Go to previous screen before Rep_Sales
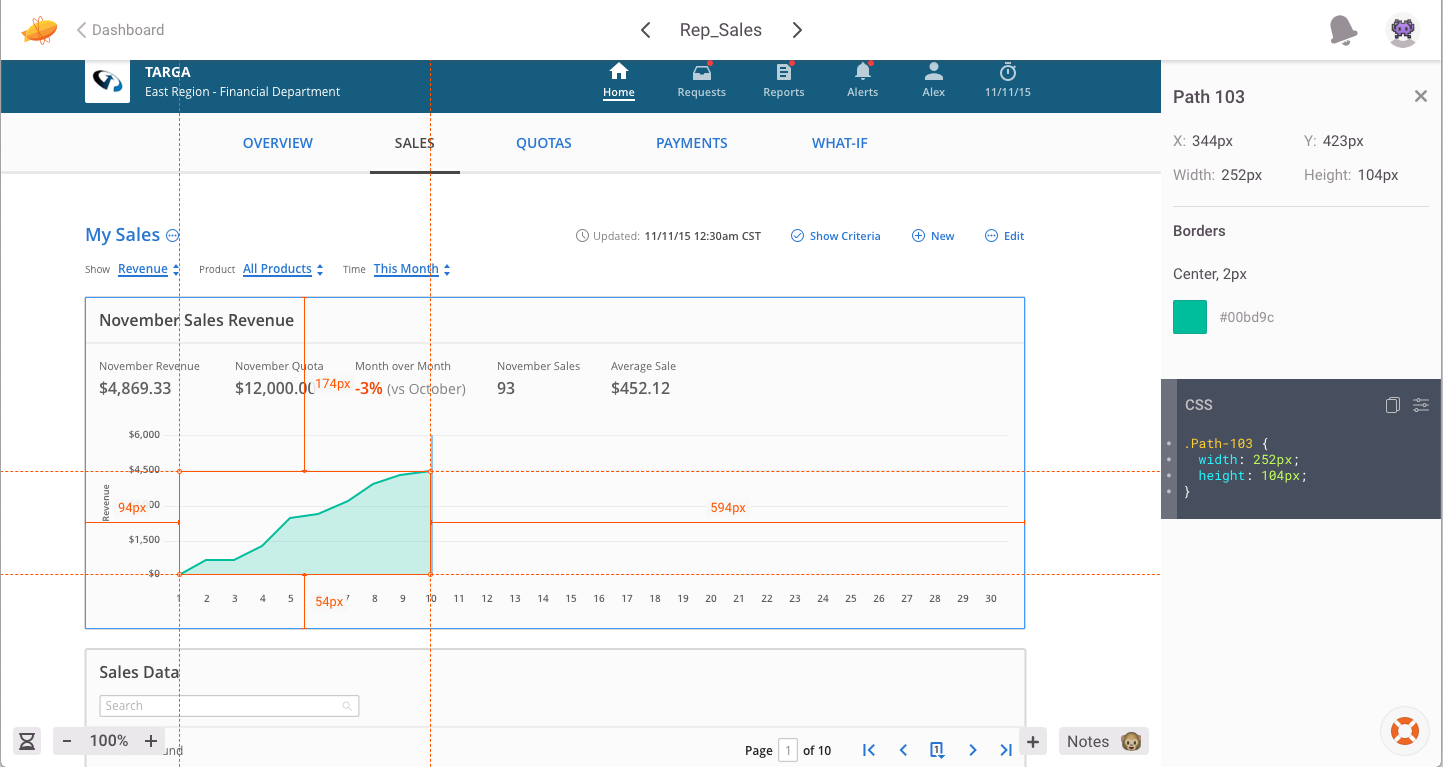Image resolution: width=1443 pixels, height=767 pixels. [x=646, y=30]
